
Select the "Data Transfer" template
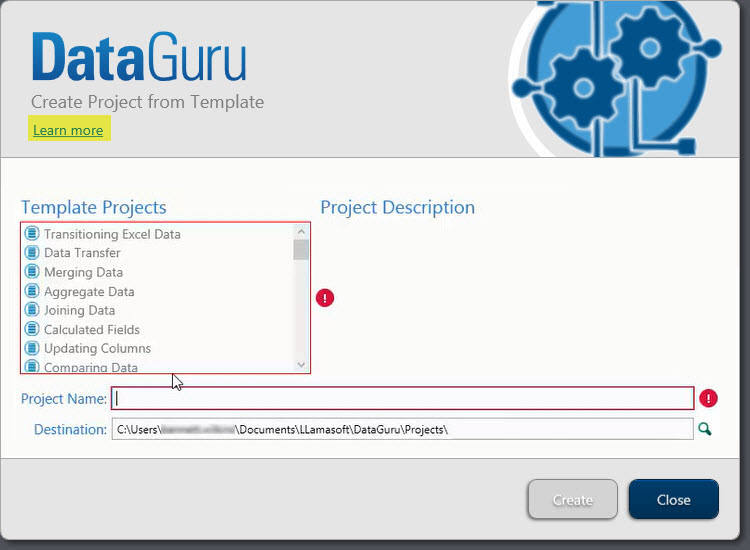[x=82, y=253]
